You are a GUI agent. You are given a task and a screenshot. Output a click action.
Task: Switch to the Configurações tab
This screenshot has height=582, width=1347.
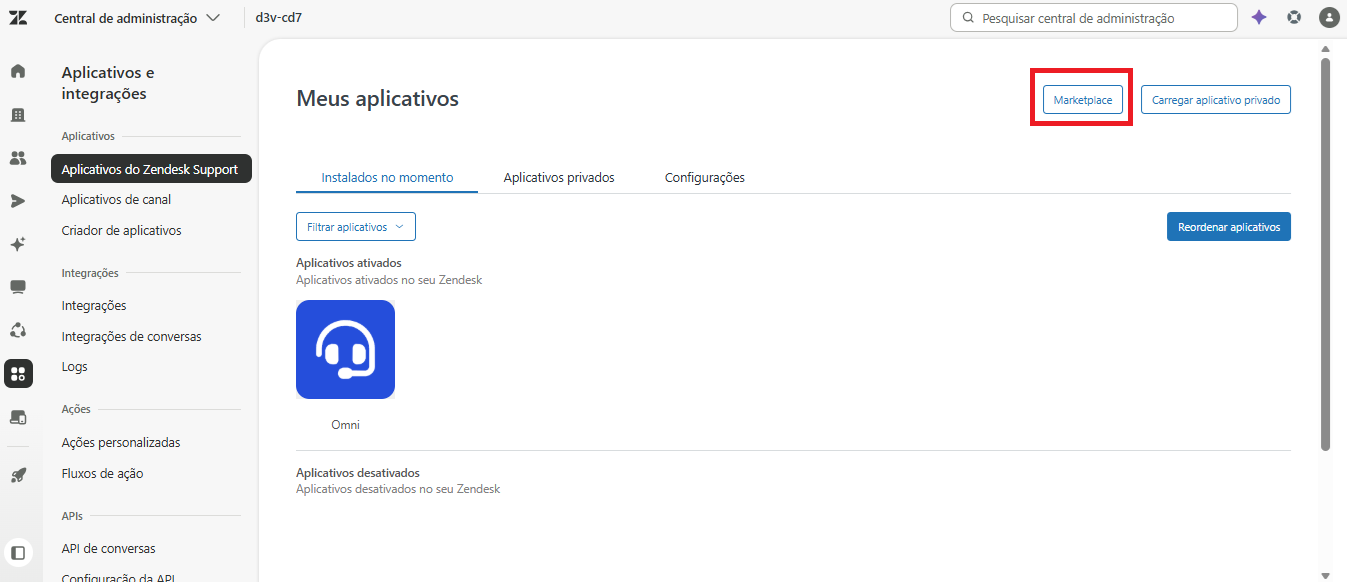705,177
